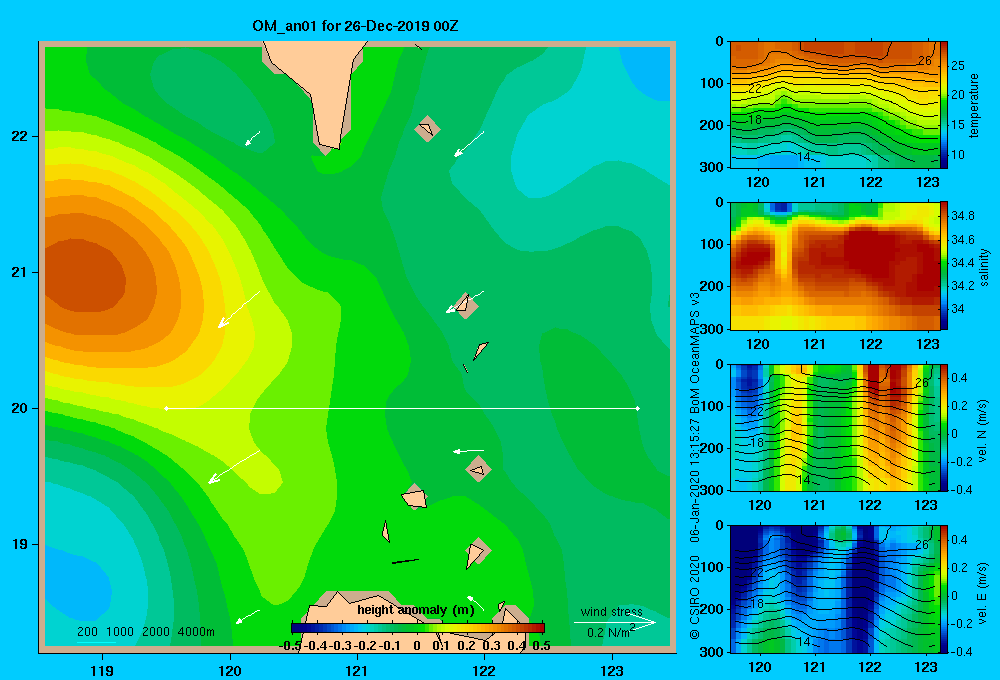
Task: Click the eastern endpoint of the transect line
Action: 638,408
